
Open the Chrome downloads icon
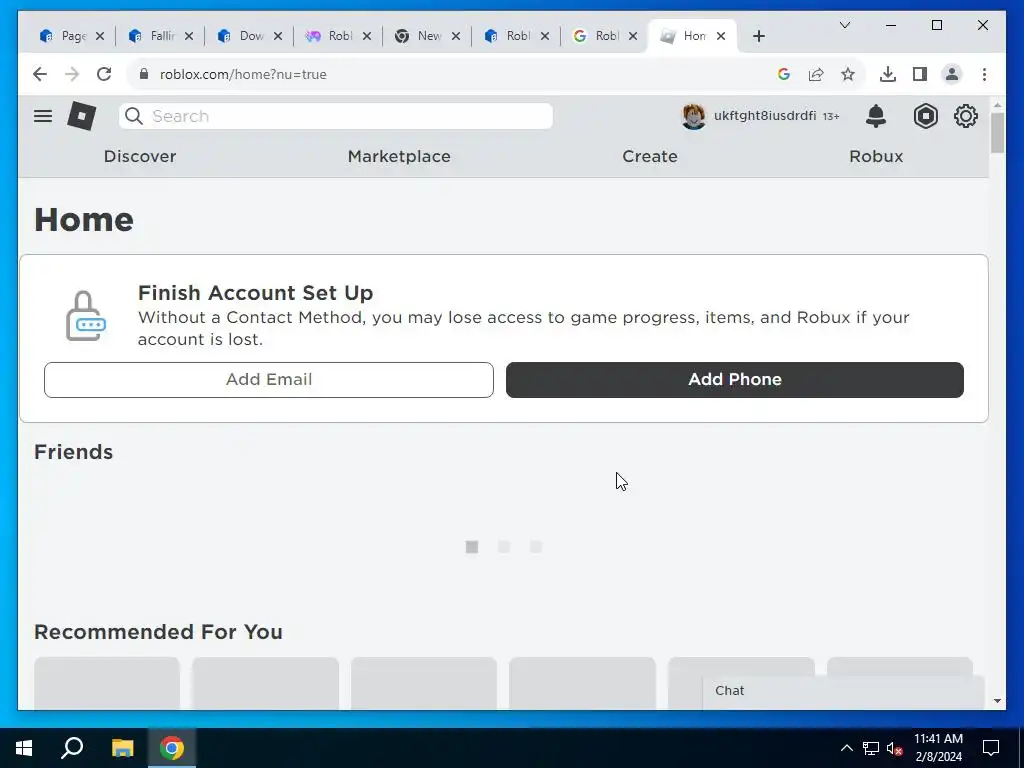point(888,74)
